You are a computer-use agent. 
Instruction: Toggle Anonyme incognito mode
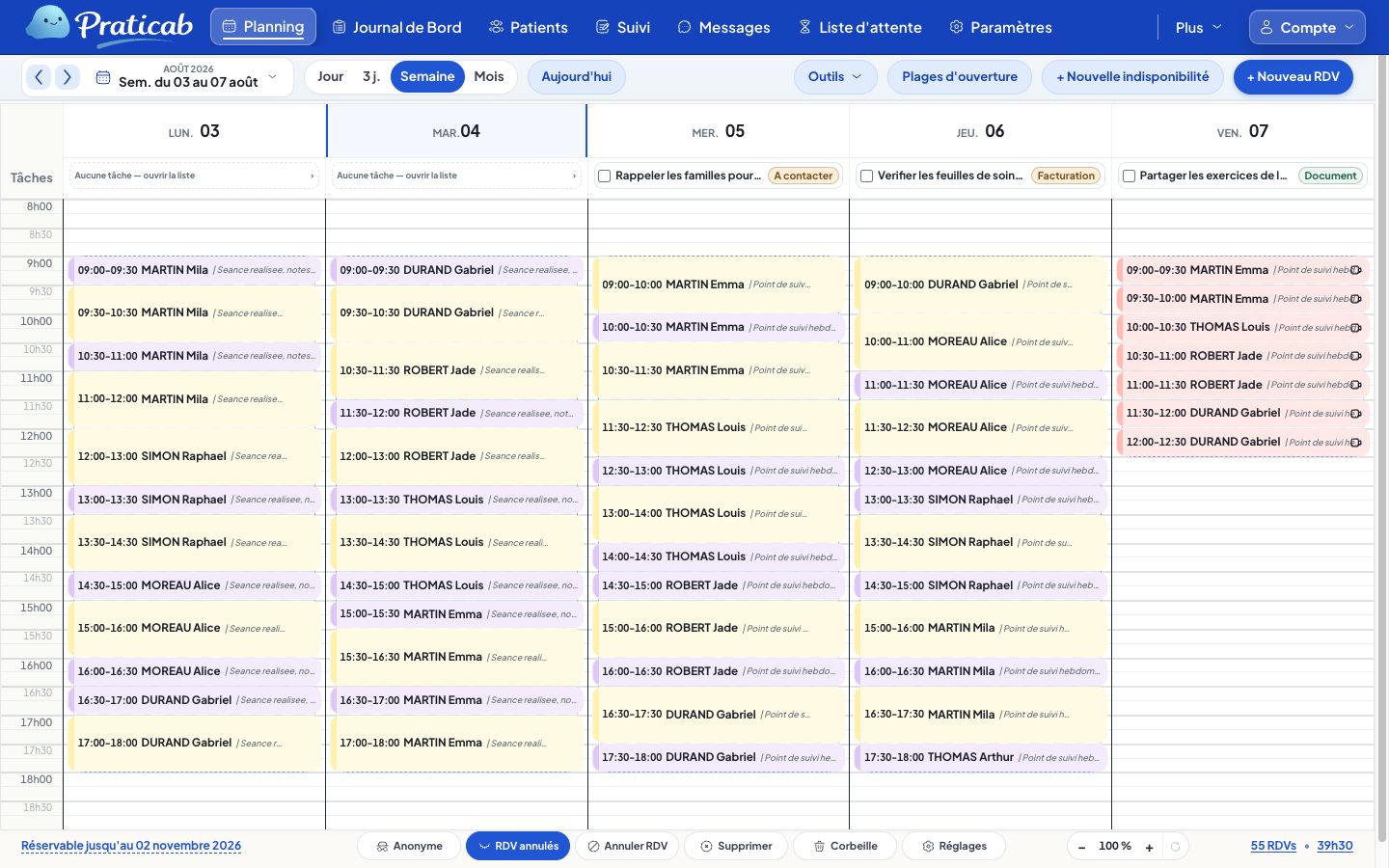tap(409, 846)
